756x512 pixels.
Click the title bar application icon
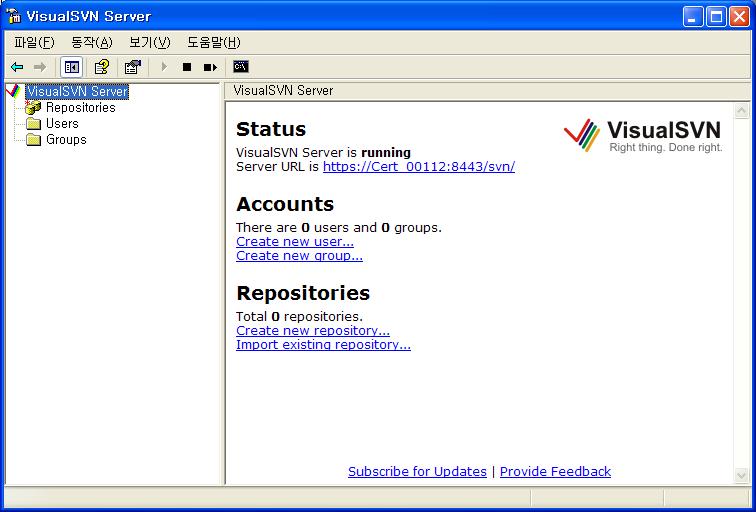(x=14, y=16)
